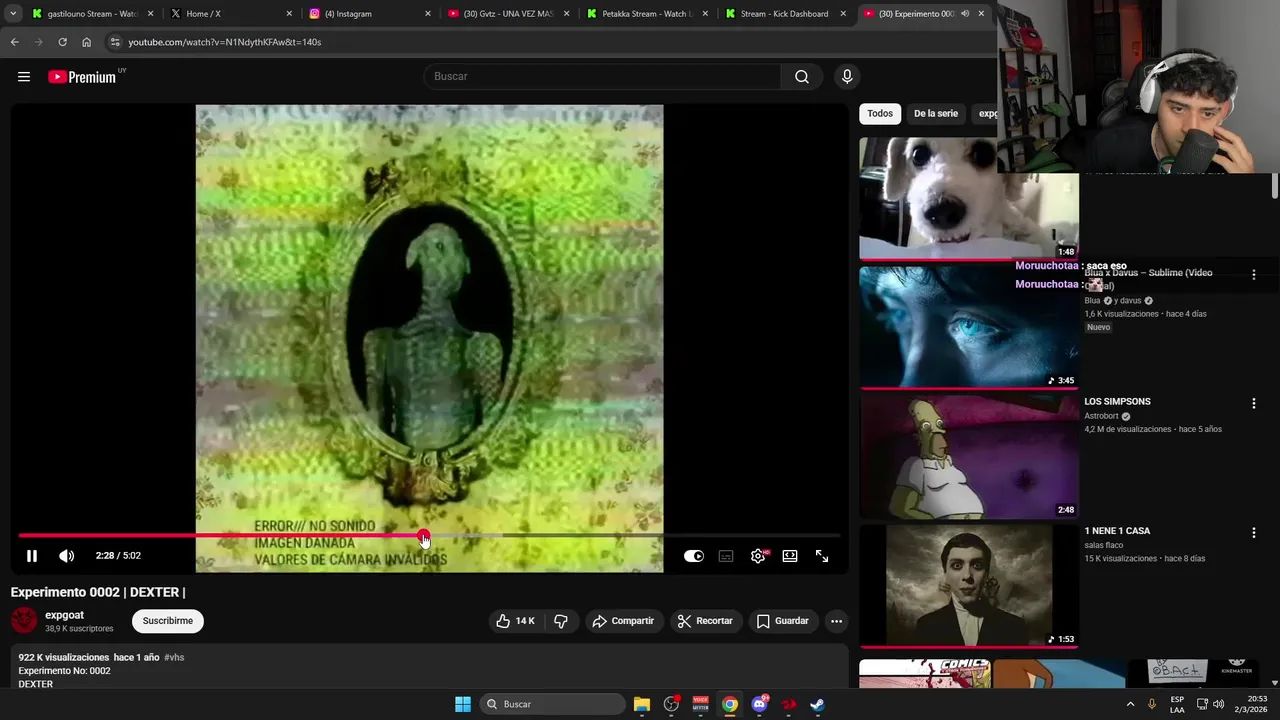
Task: Select the Todos filter chip
Action: pos(880,114)
